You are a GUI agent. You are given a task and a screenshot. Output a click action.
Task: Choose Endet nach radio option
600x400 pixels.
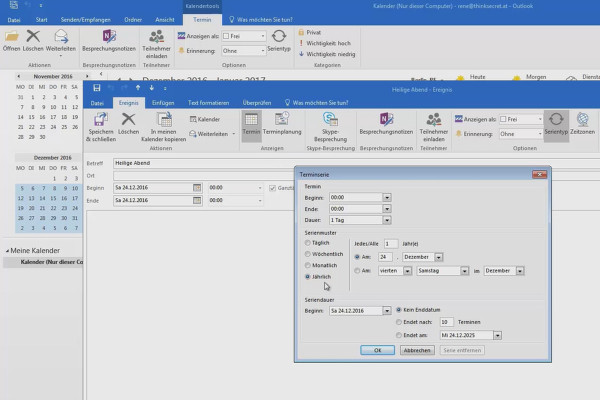(399, 322)
